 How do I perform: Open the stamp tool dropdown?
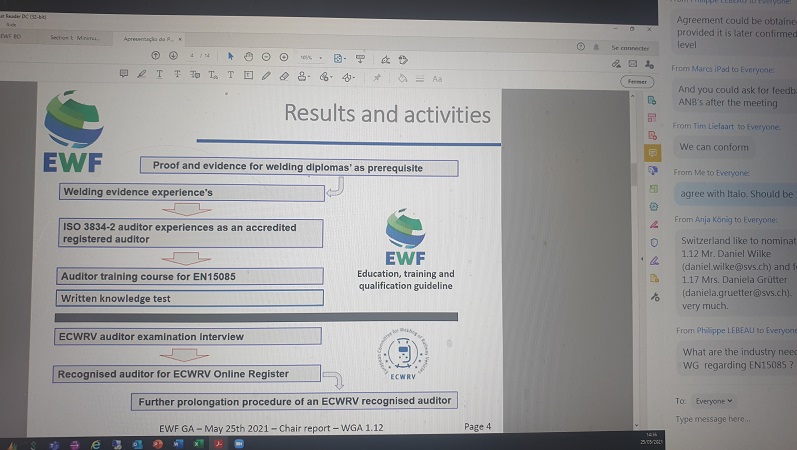[x=303, y=77]
